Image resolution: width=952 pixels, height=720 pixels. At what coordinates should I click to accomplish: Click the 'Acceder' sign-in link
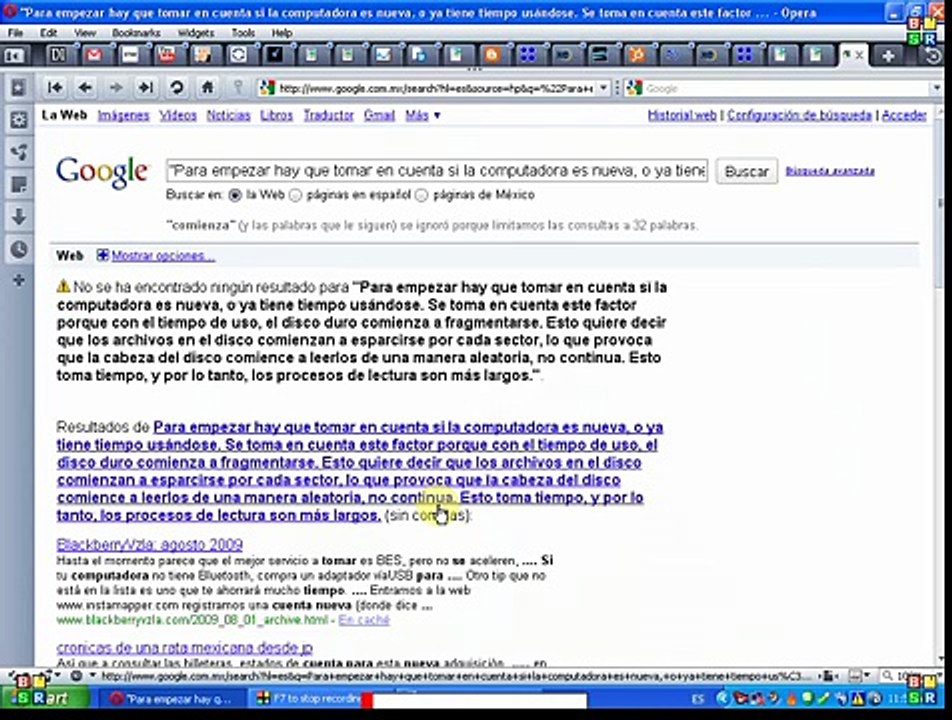(904, 115)
